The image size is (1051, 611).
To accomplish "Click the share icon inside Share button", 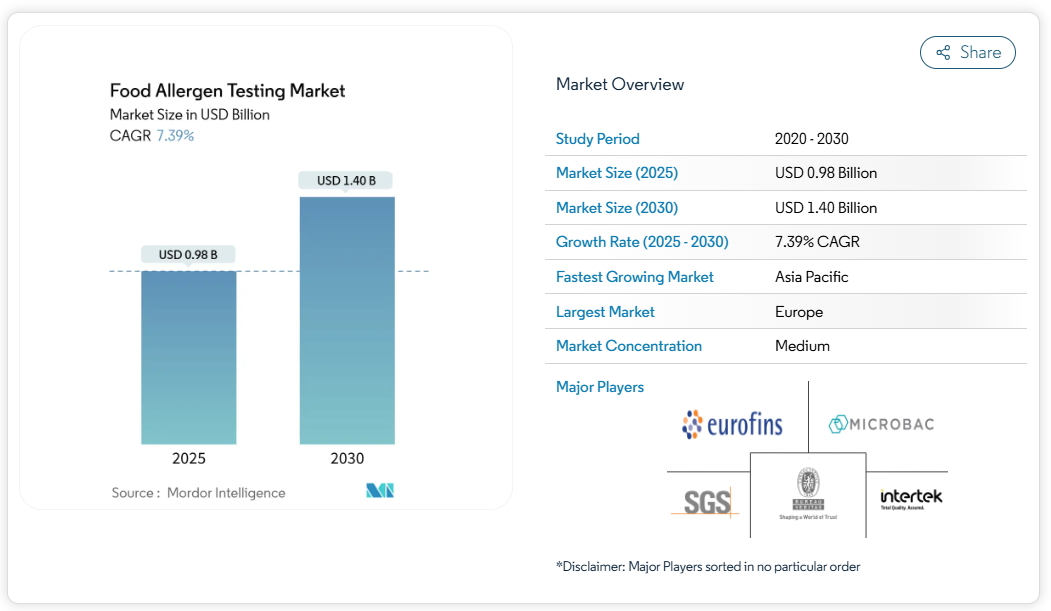I will coord(942,53).
